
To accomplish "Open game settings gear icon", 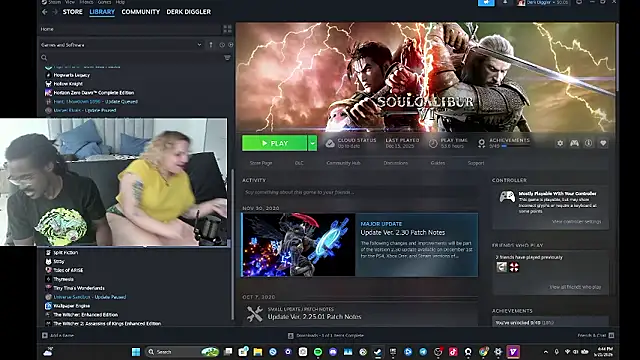I will (560, 143).
